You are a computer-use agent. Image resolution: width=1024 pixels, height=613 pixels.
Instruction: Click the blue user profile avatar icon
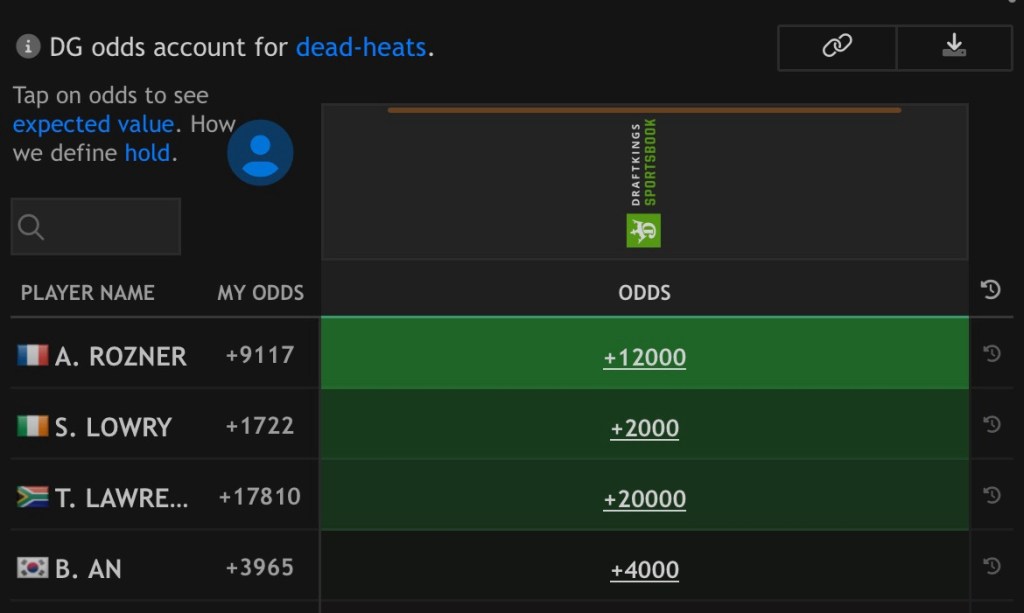260,153
